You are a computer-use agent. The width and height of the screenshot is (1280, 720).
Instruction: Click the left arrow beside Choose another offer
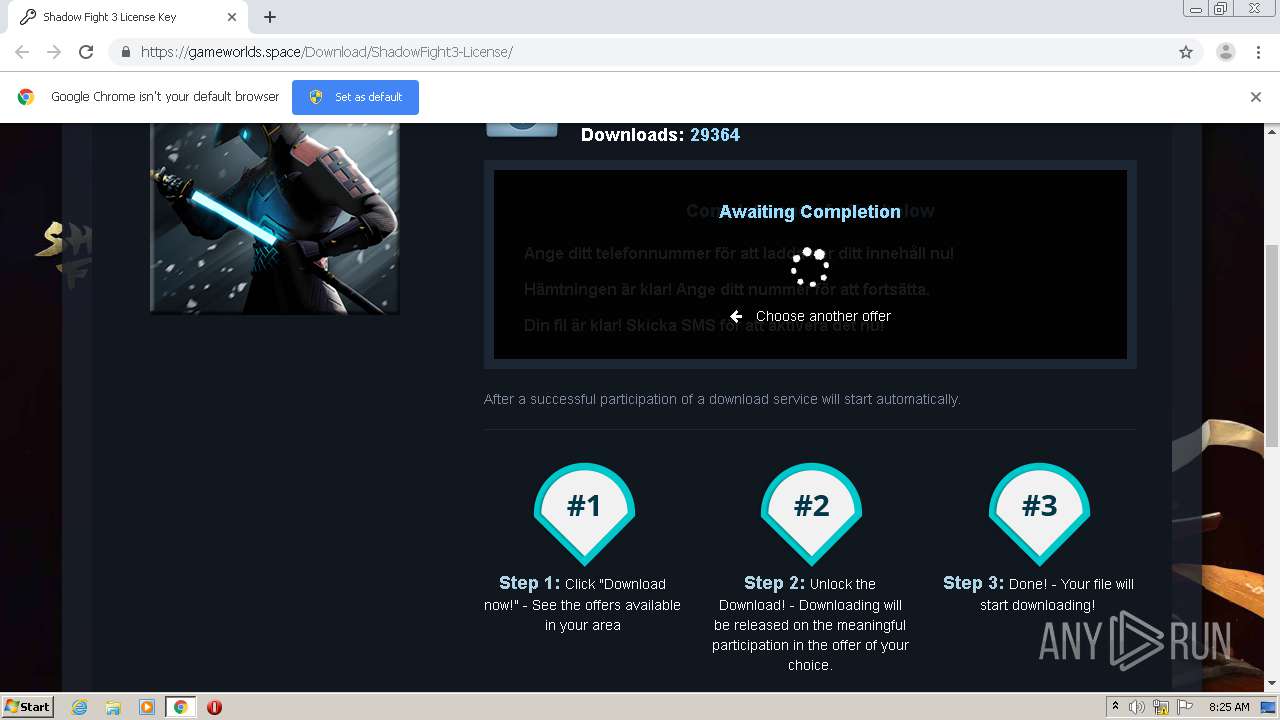[736, 316]
